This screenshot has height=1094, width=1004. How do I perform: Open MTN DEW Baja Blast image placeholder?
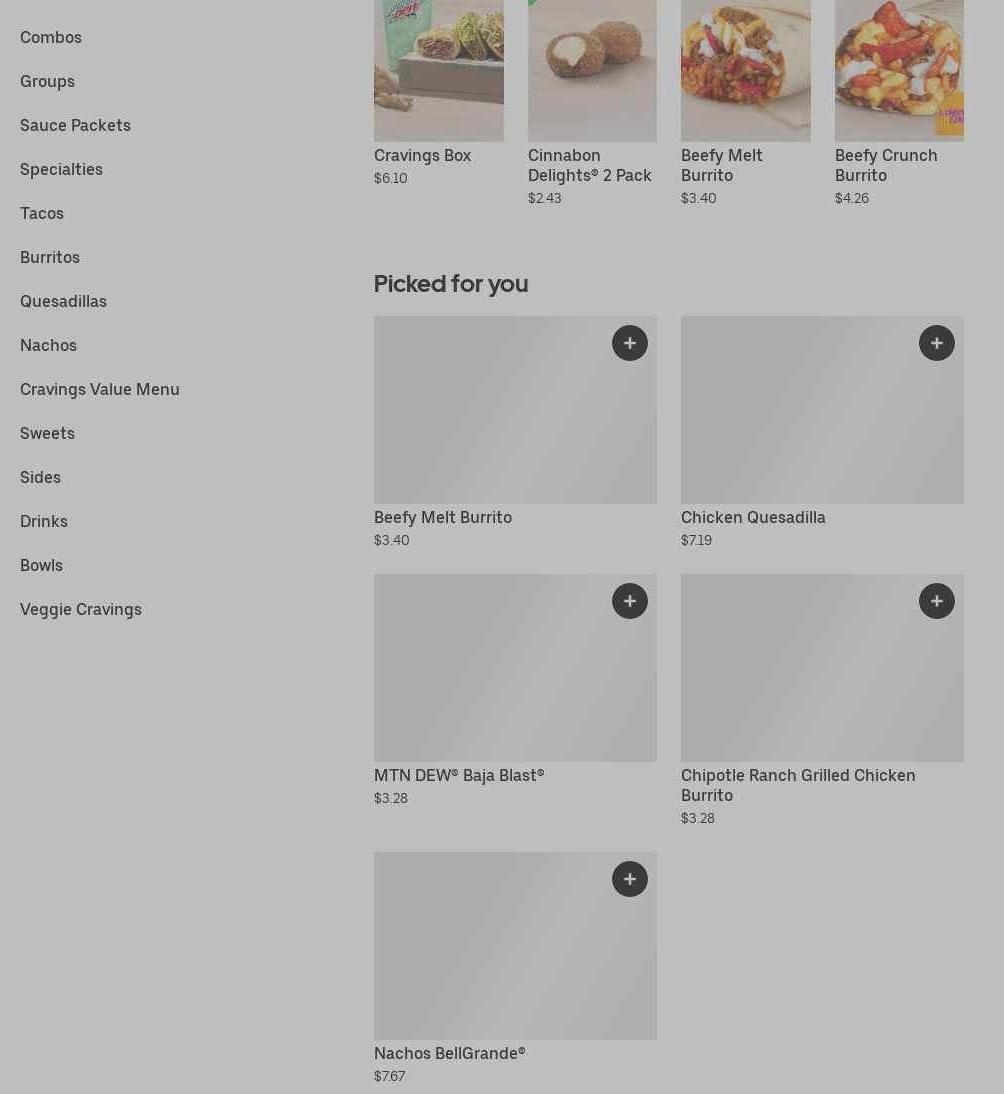(x=515, y=668)
